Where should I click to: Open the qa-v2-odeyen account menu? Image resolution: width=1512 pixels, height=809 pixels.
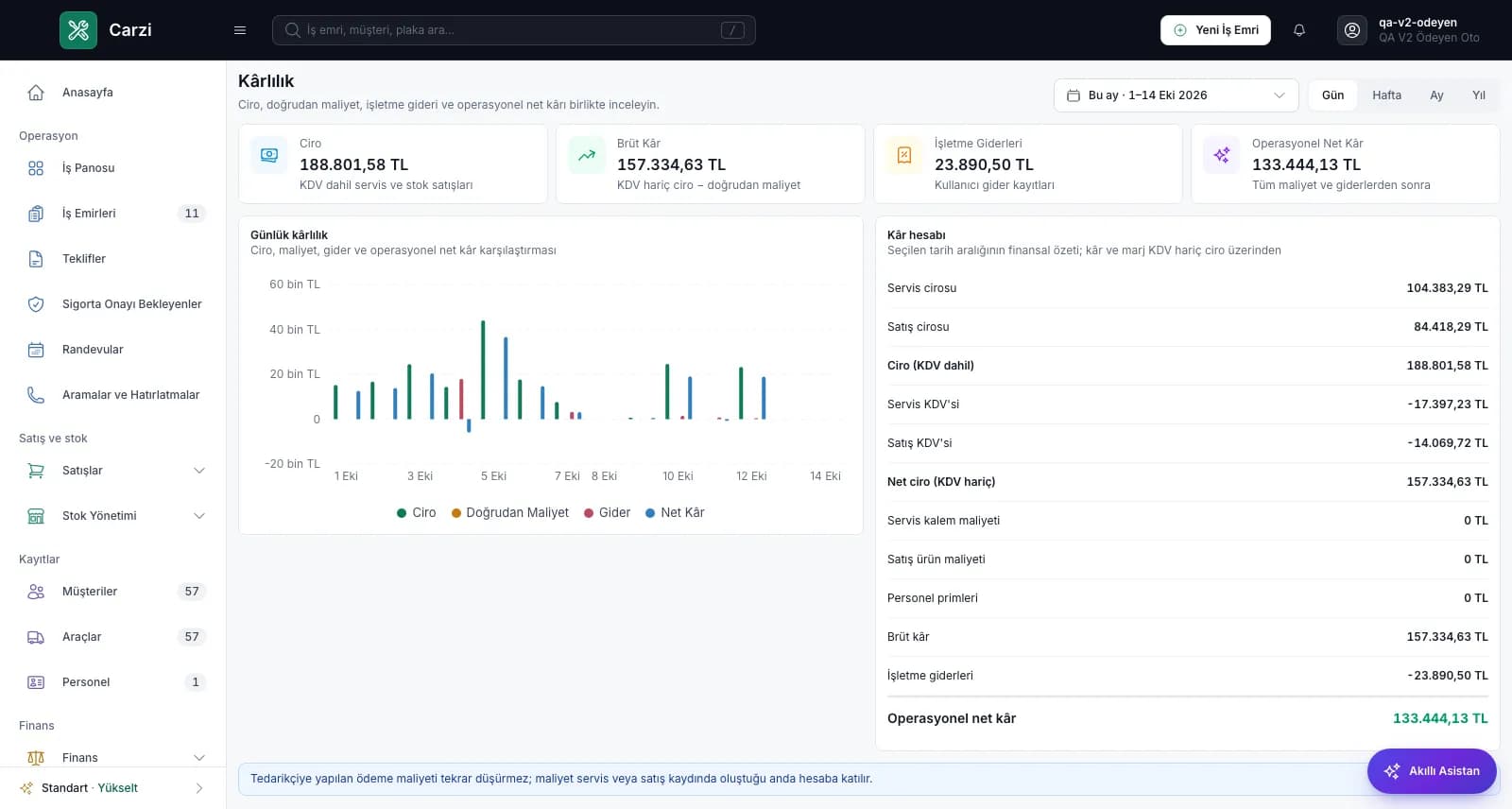(1409, 30)
